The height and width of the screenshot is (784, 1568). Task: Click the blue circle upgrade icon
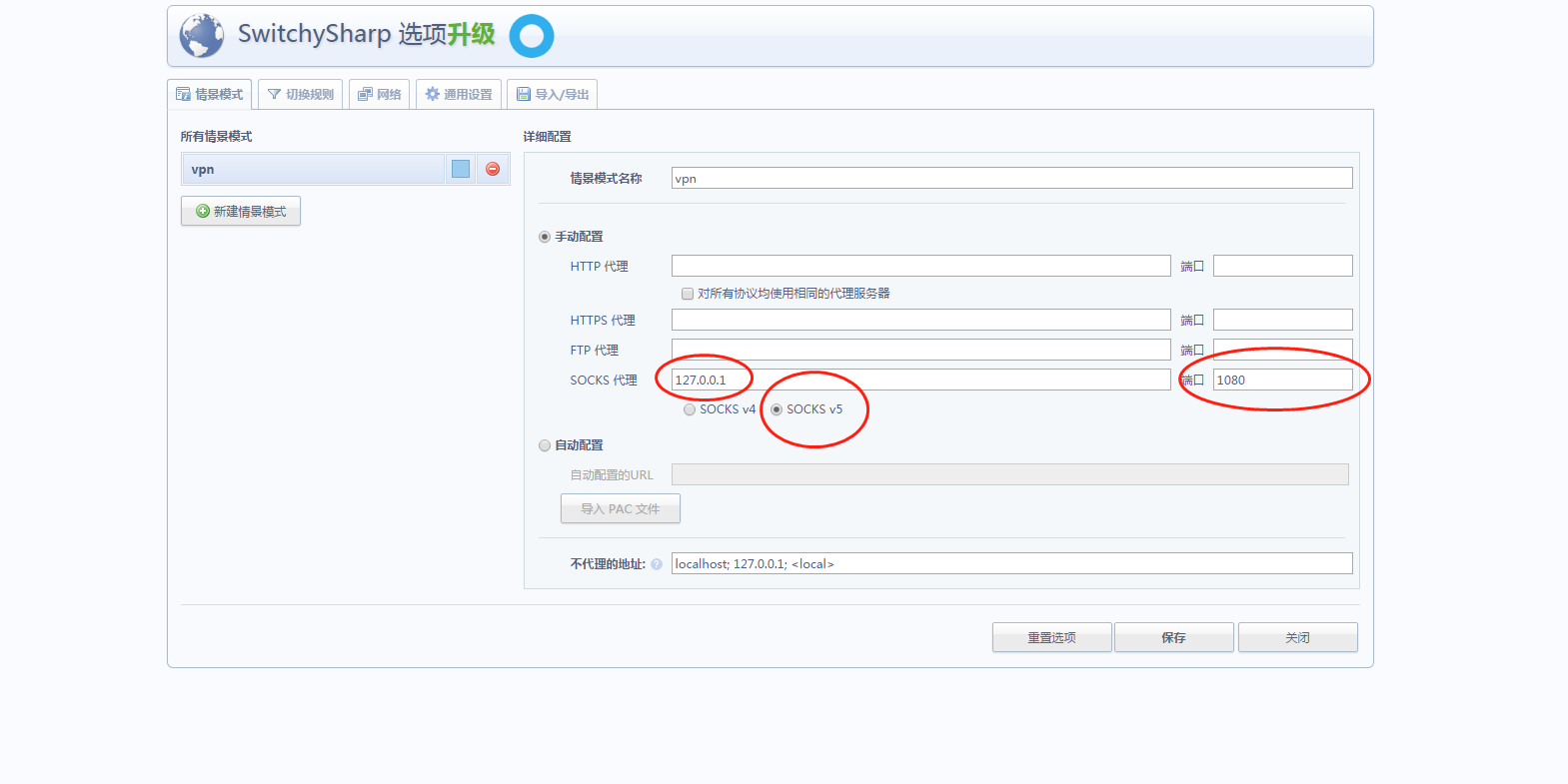tap(531, 36)
